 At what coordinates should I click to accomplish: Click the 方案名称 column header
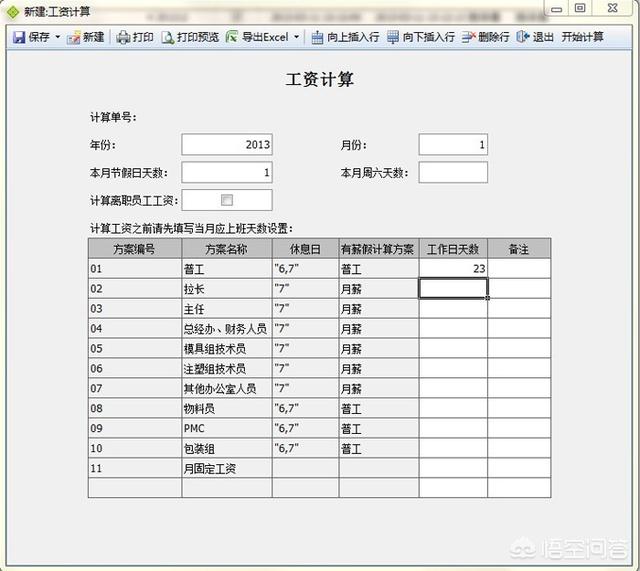tap(226, 249)
